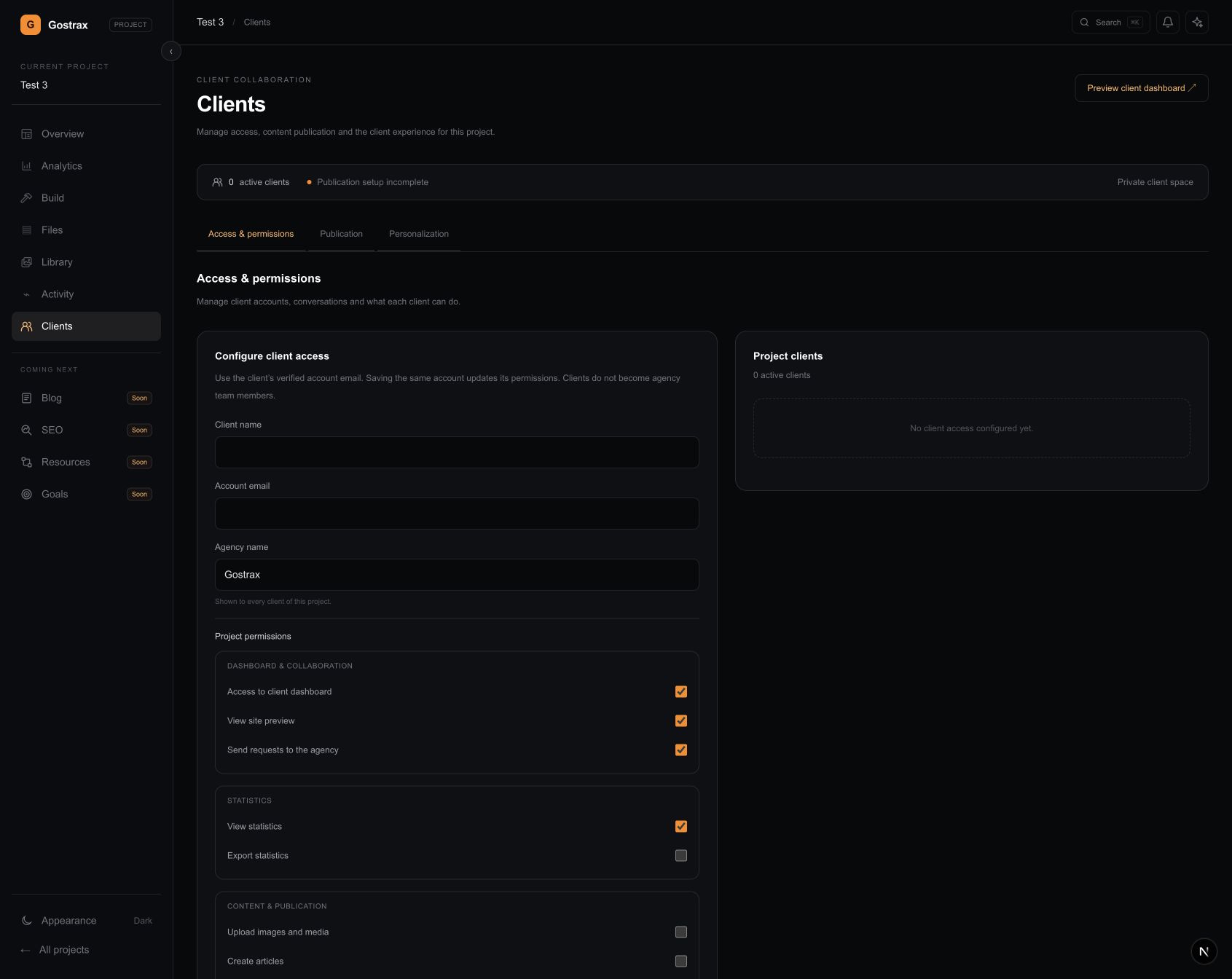Click the Resources sidebar item
This screenshot has height=979, width=1232.
click(x=86, y=462)
